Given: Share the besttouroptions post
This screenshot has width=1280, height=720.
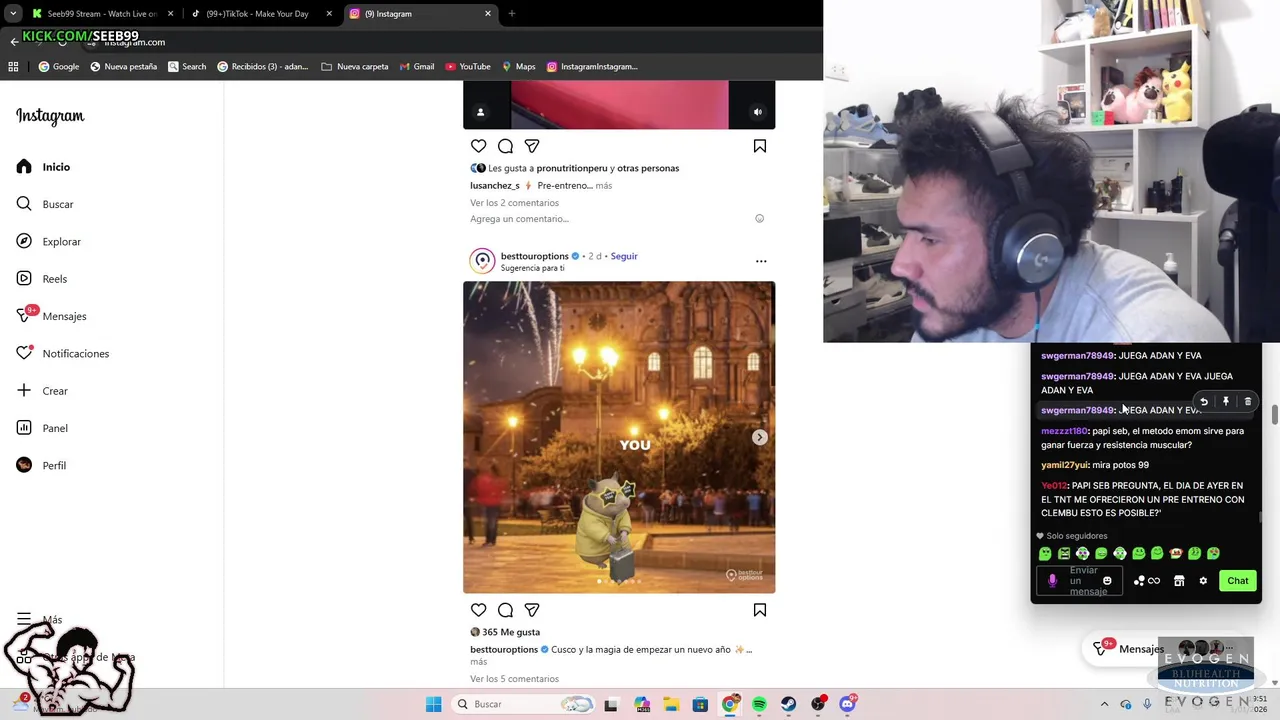Looking at the screenshot, I should pyautogui.click(x=532, y=610).
